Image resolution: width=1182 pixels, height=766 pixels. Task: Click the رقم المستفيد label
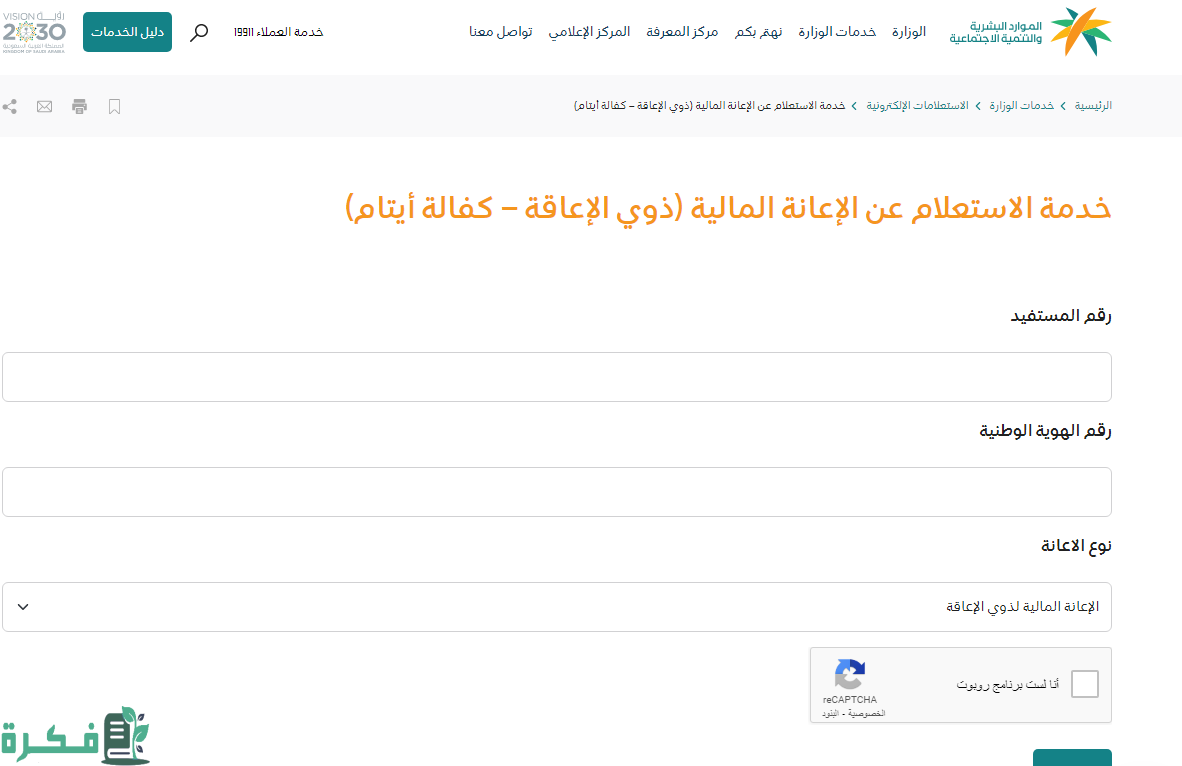(1061, 315)
